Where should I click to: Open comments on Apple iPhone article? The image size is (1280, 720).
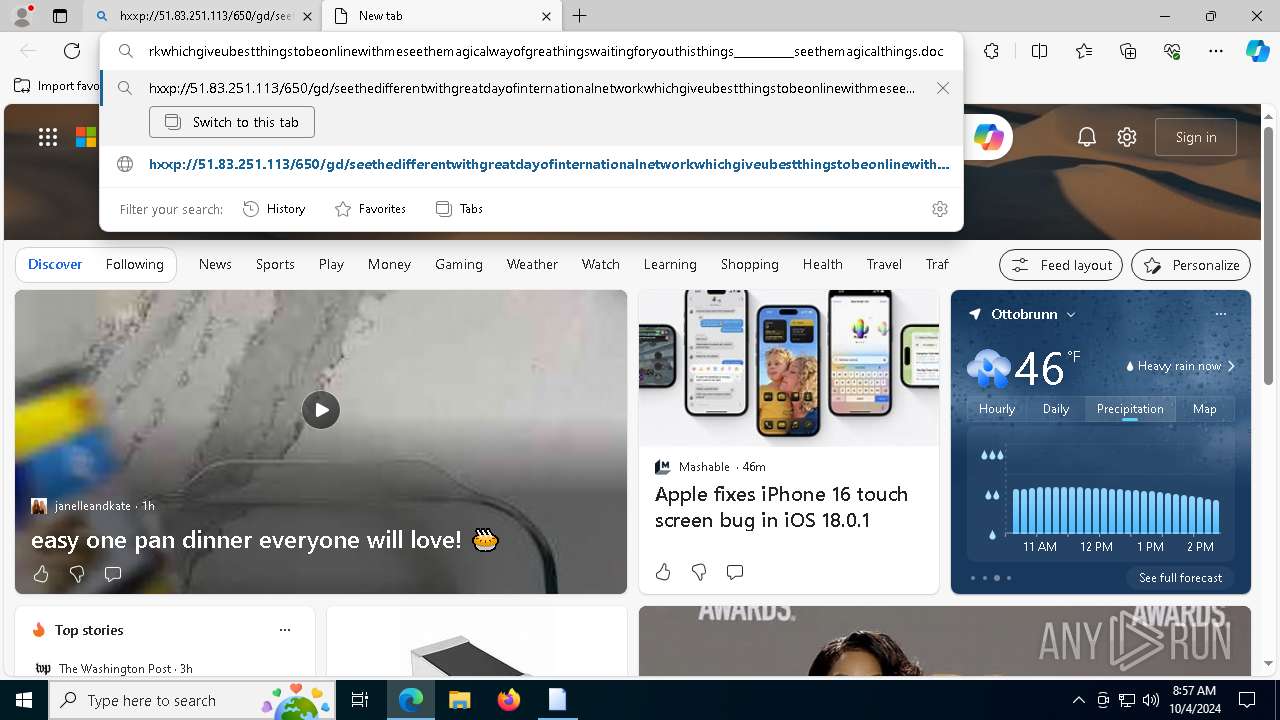click(735, 572)
